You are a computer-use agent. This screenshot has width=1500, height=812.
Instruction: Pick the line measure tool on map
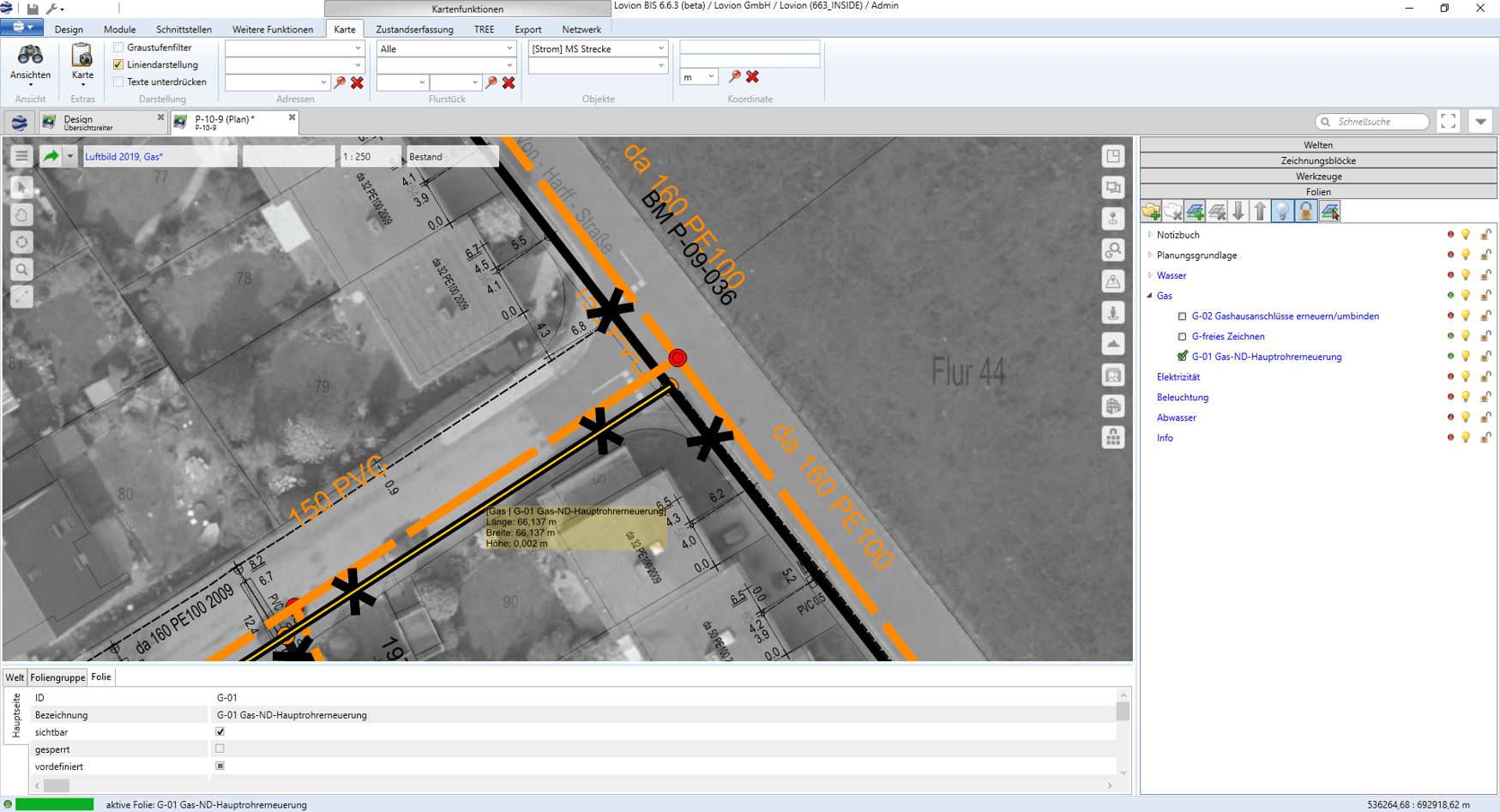(22, 297)
